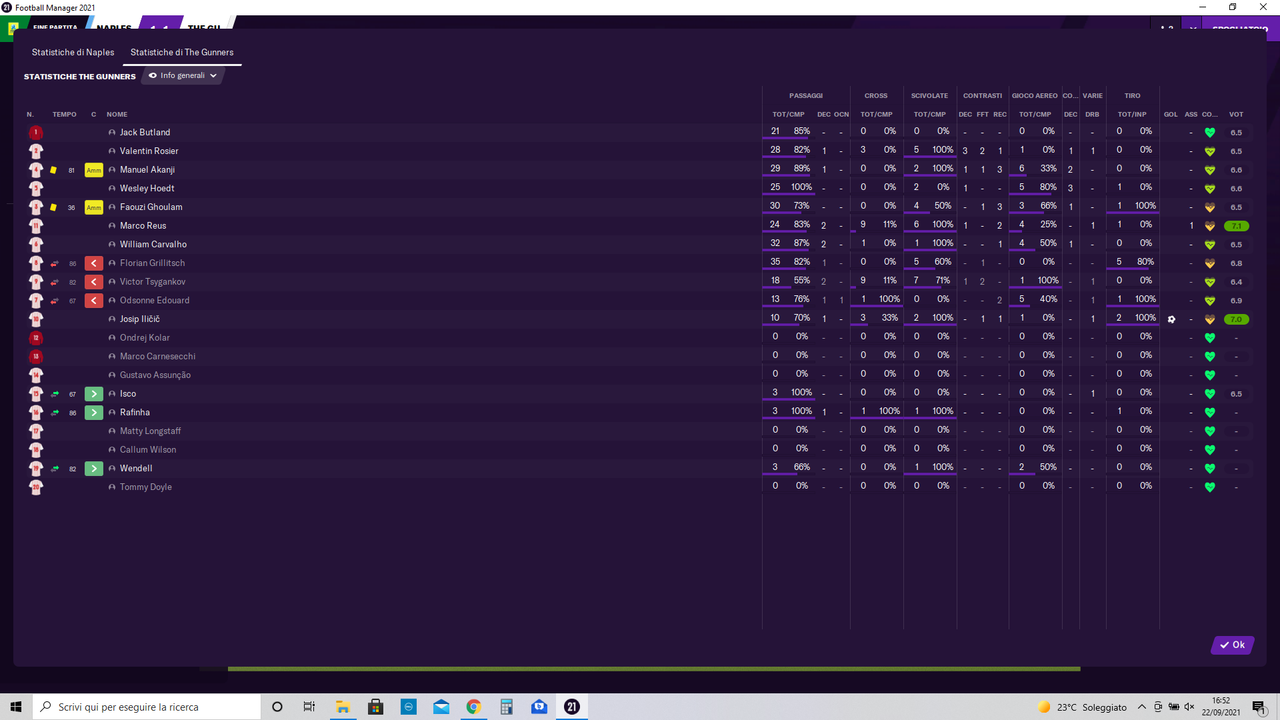Image resolution: width=1280 pixels, height=720 pixels.
Task: Click Josip Iličić's 7.0 rating badge
Action: click(x=1236, y=319)
